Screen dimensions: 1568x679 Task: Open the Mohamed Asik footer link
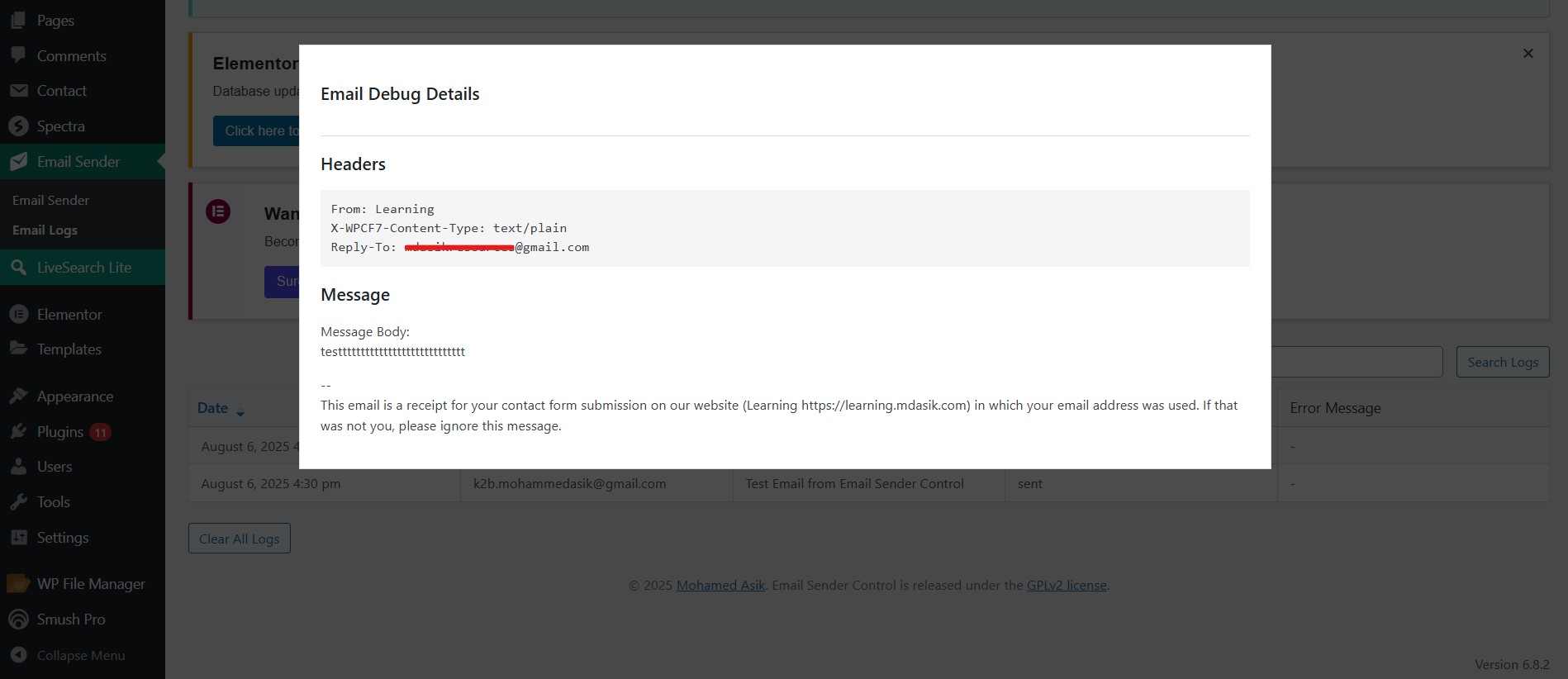(x=720, y=585)
